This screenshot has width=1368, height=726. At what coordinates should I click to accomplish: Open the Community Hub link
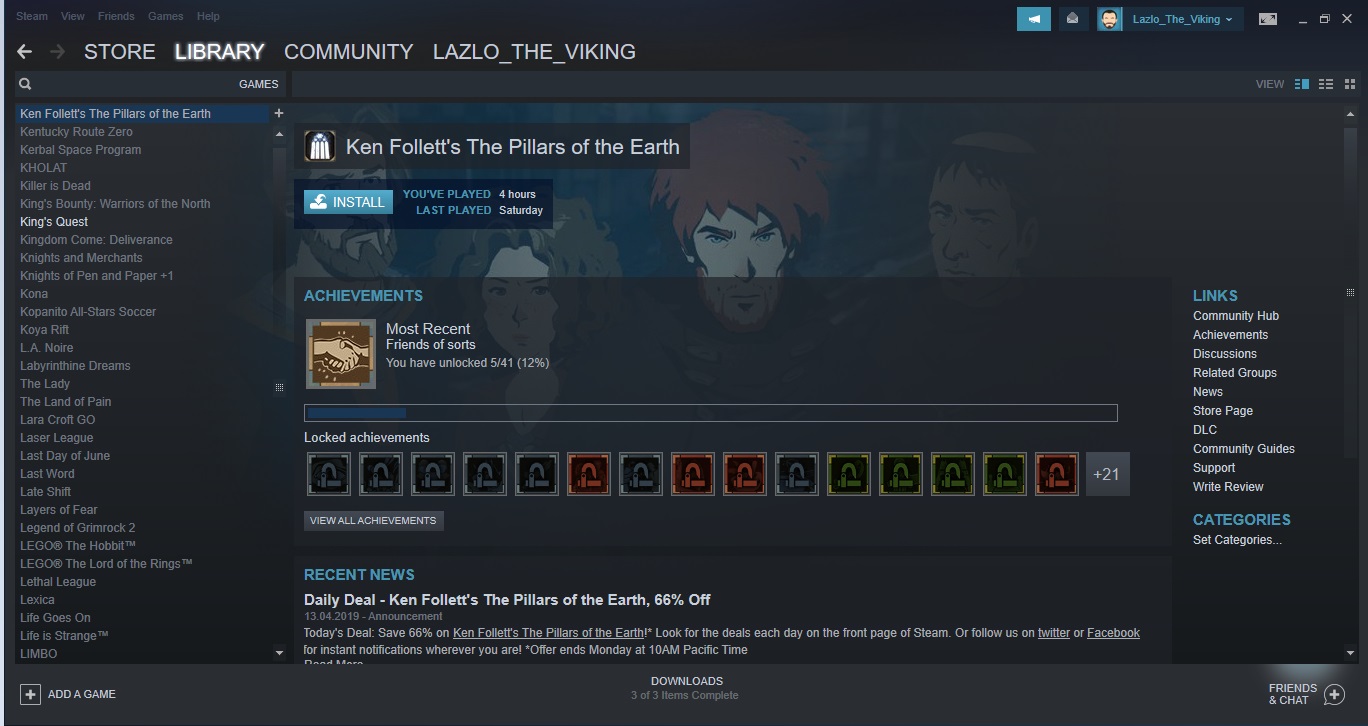[x=1236, y=316]
